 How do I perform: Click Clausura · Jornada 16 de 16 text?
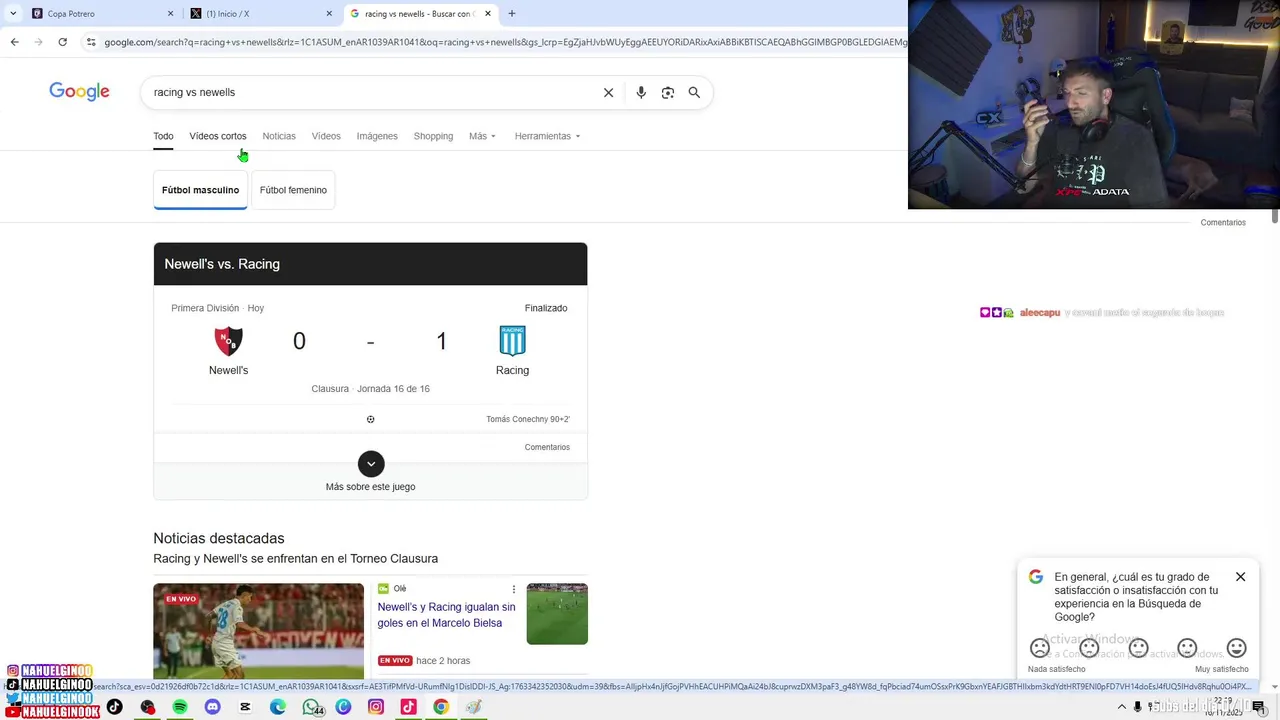click(370, 389)
